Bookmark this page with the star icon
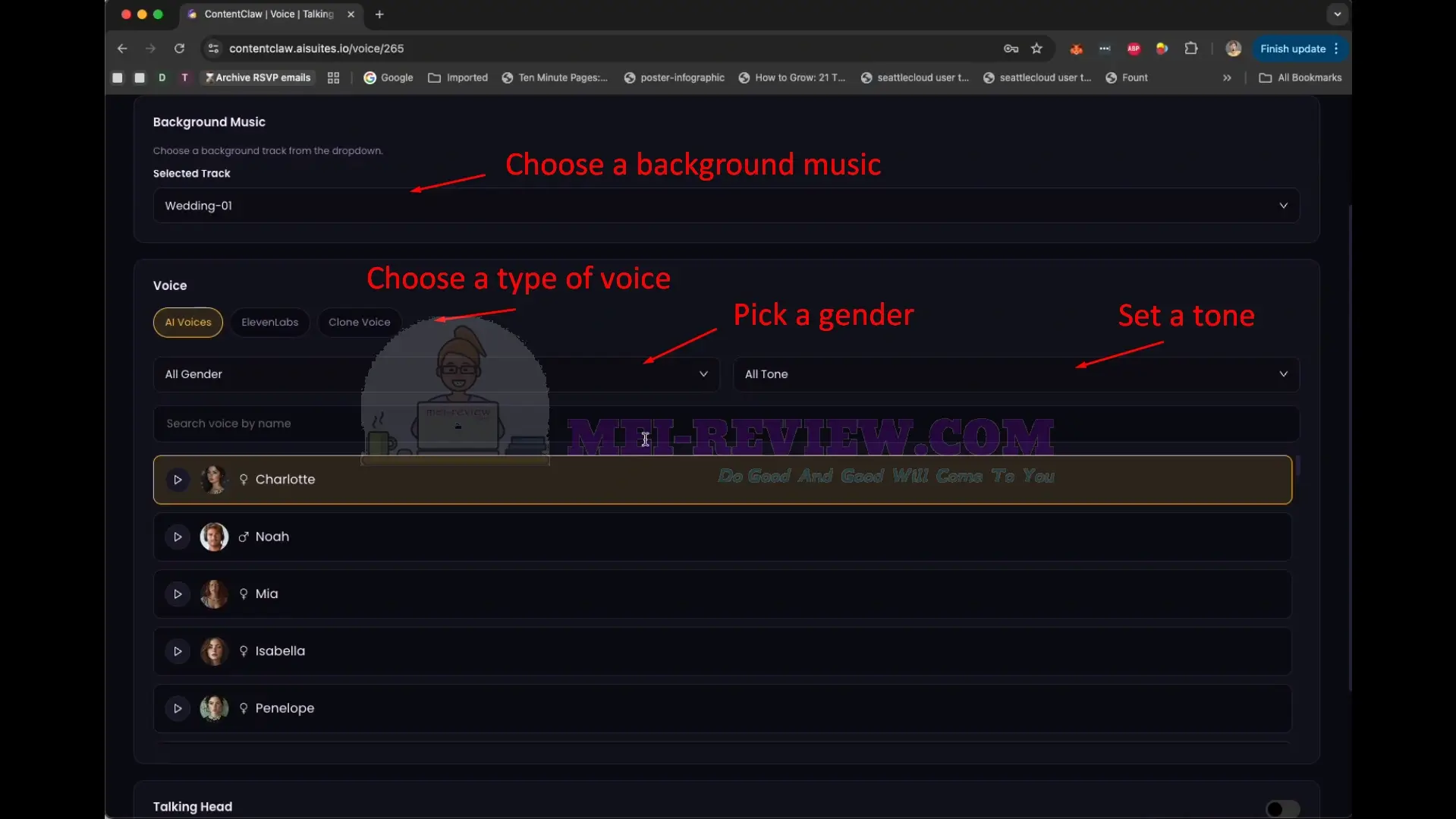Screen dimensions: 1456x819 (1036, 49)
